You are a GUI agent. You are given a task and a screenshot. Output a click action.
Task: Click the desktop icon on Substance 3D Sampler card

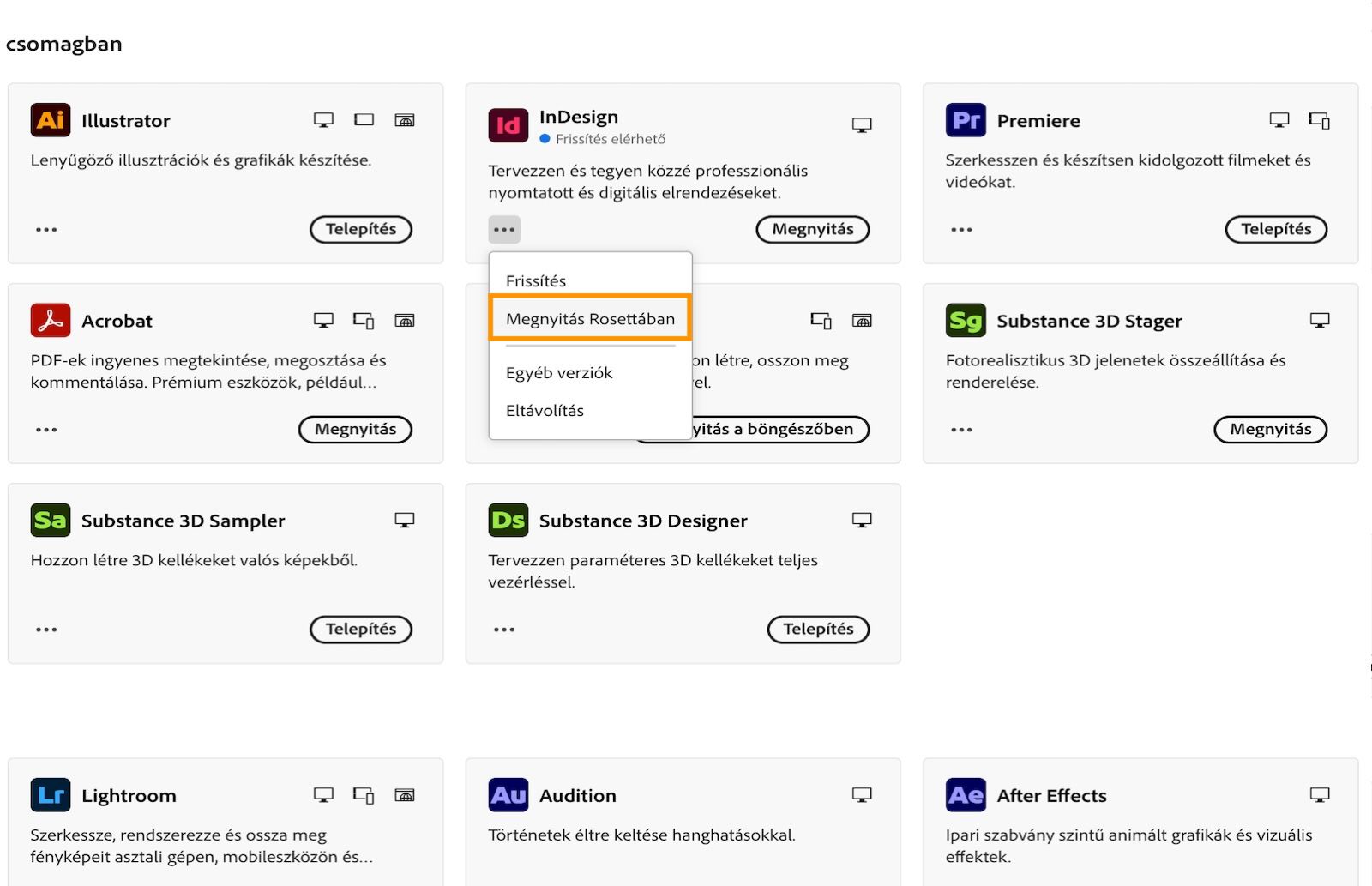(x=405, y=520)
